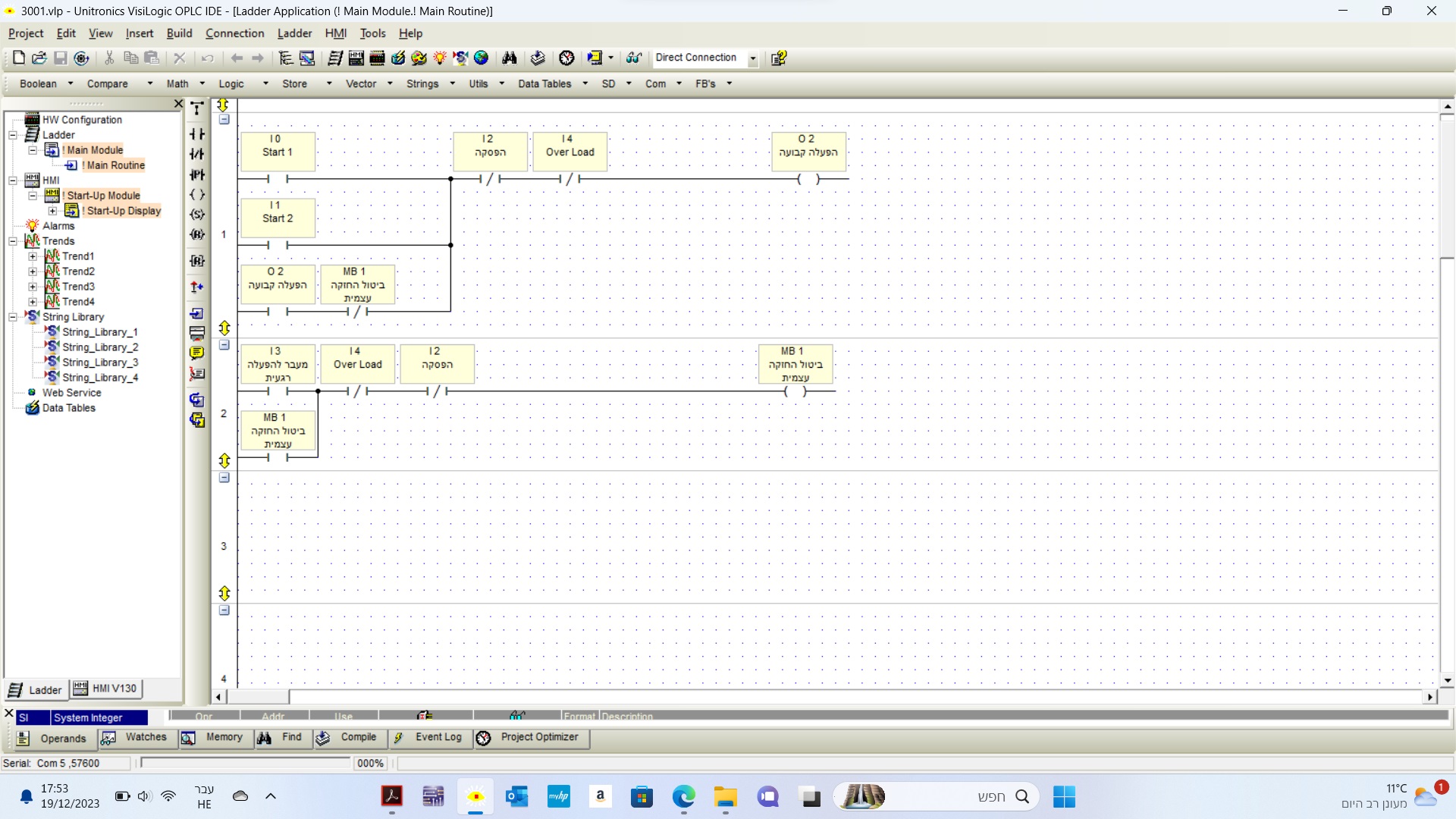The image size is (1456, 819).
Task: Select HW Configuration in project tree
Action: click(82, 120)
